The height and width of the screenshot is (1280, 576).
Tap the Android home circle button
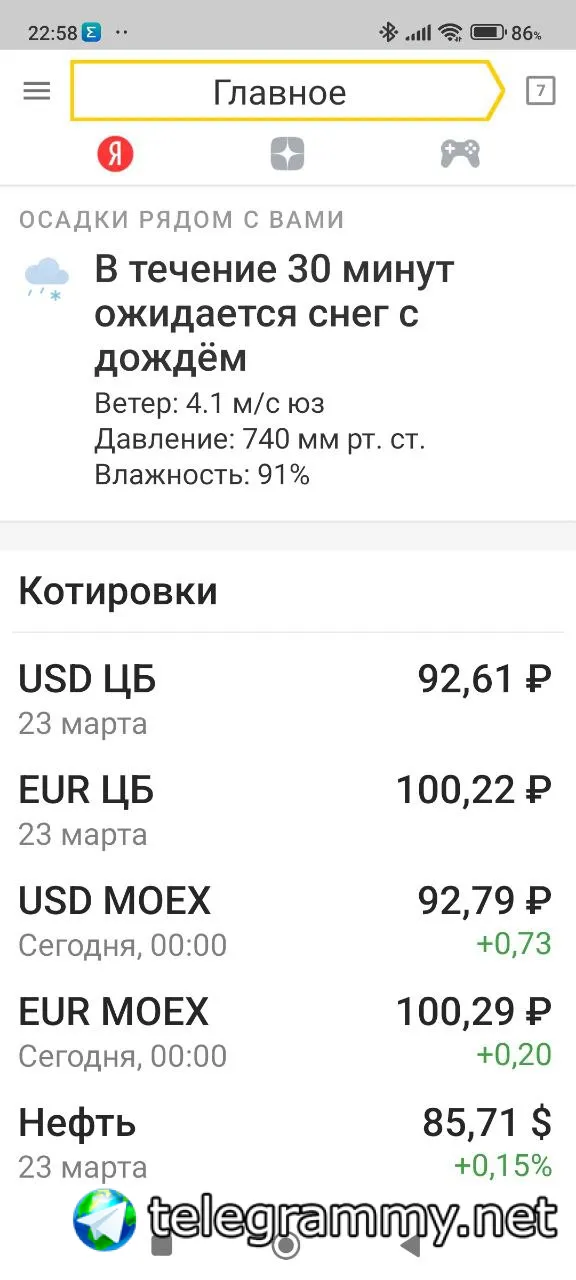(x=287, y=1245)
